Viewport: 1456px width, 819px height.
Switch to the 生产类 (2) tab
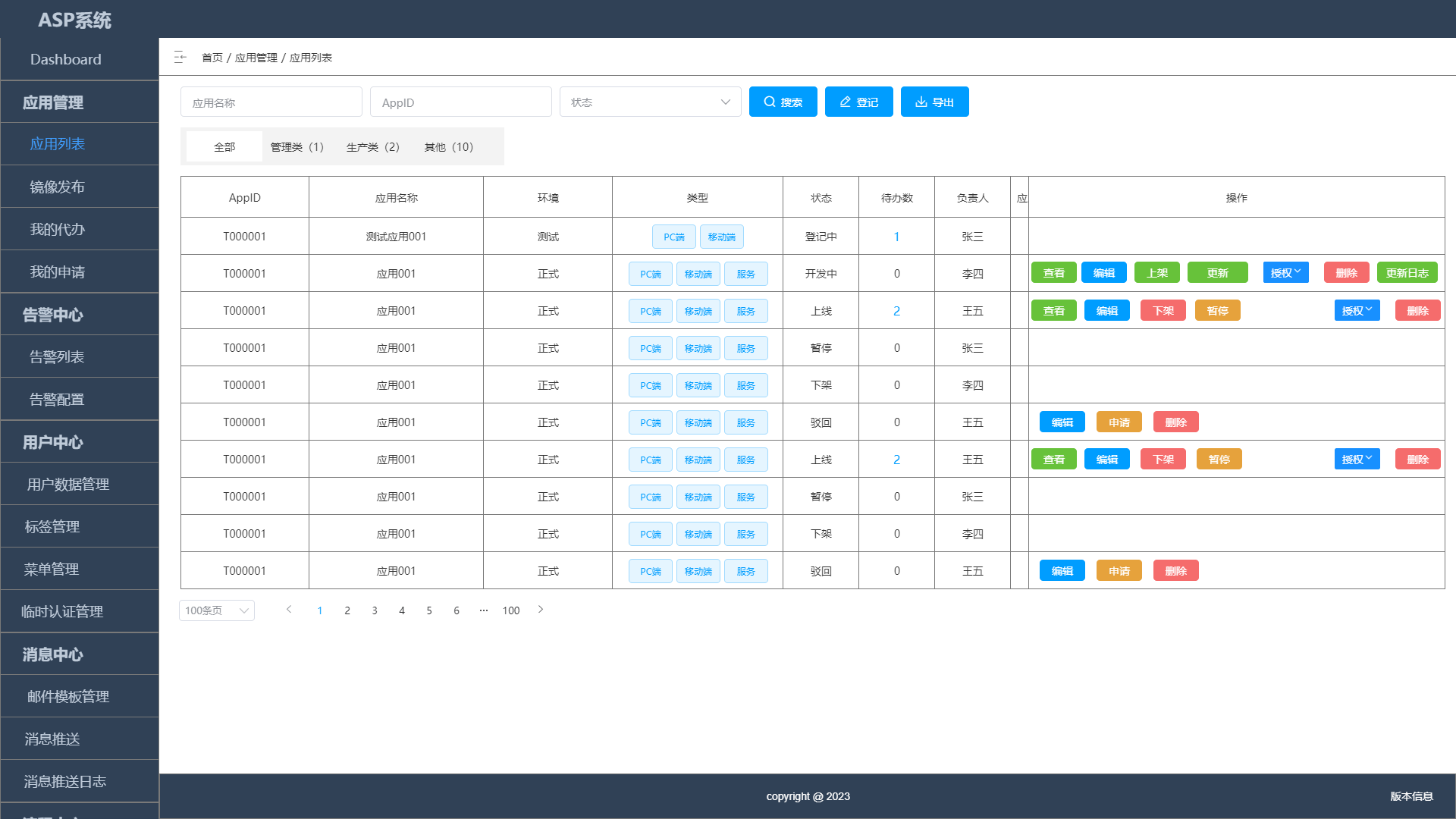pos(373,147)
